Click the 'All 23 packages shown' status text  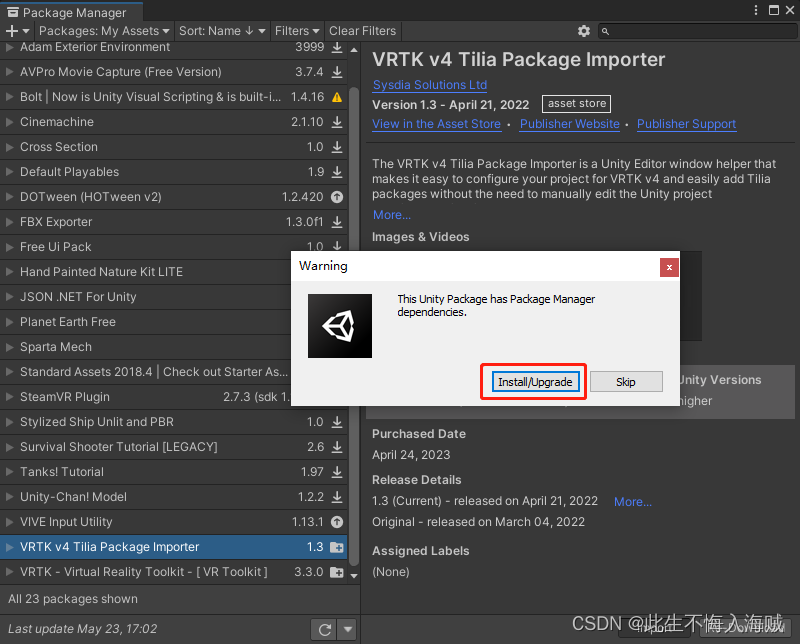[x=73, y=599]
